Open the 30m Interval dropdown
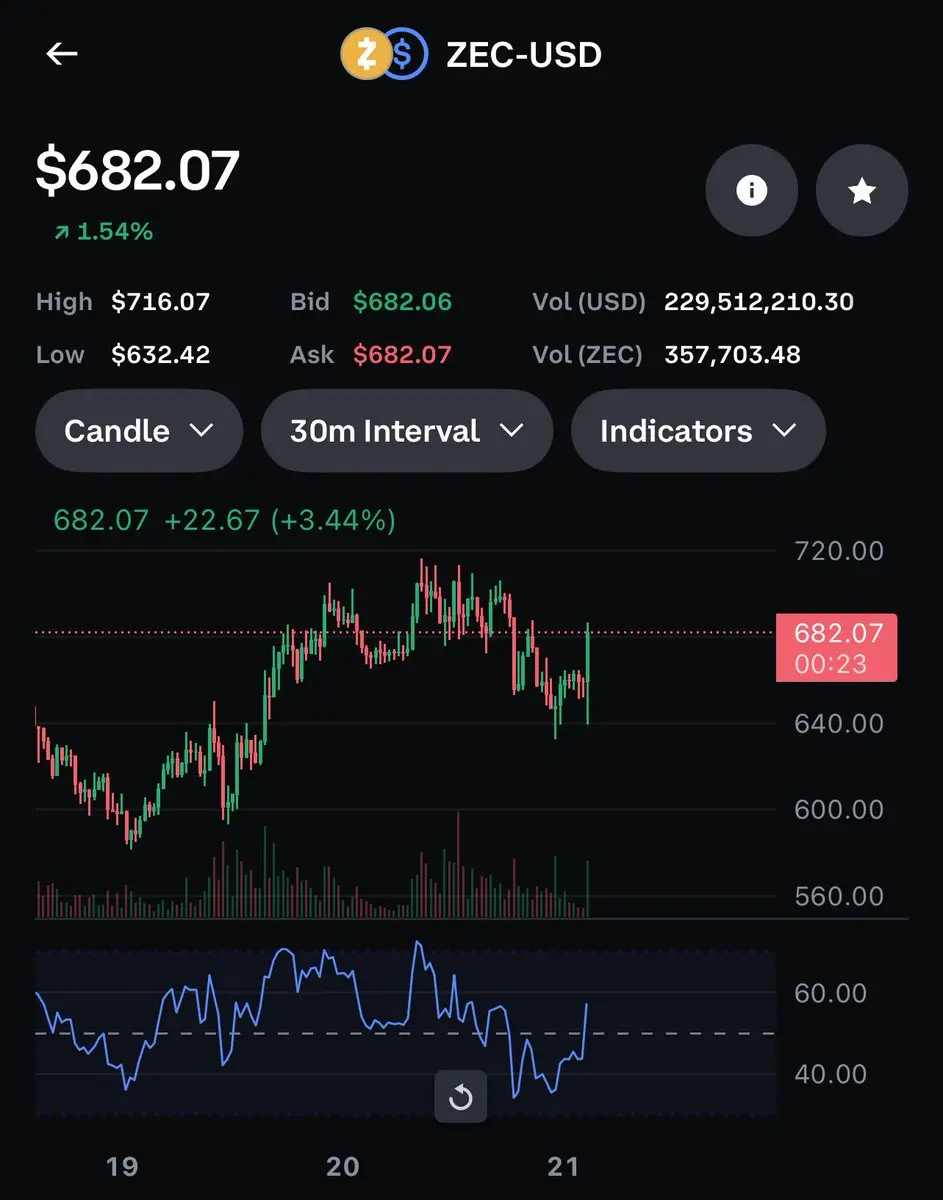The height and width of the screenshot is (1200, 943). [x=407, y=431]
